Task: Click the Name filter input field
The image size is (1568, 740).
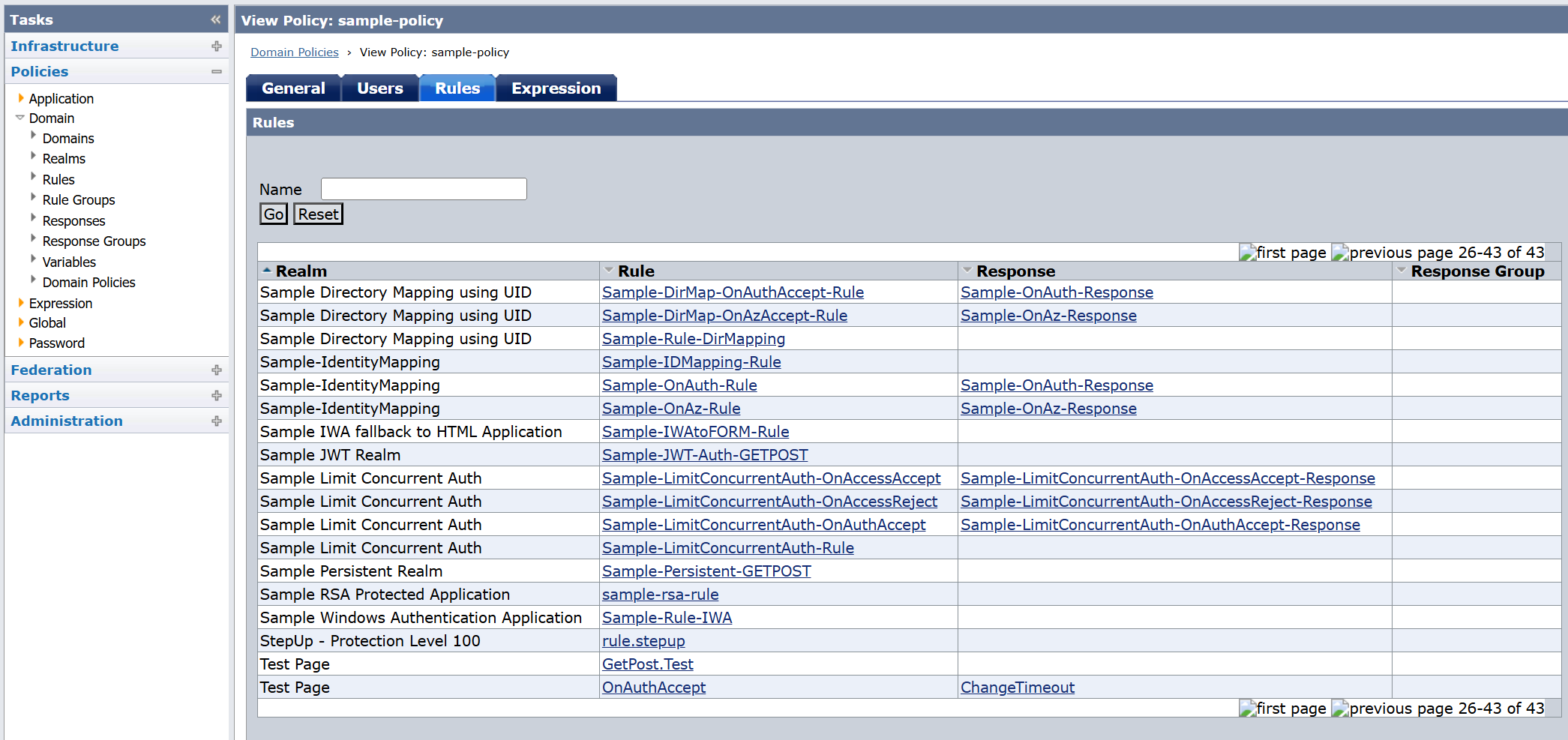Action: 424,189
